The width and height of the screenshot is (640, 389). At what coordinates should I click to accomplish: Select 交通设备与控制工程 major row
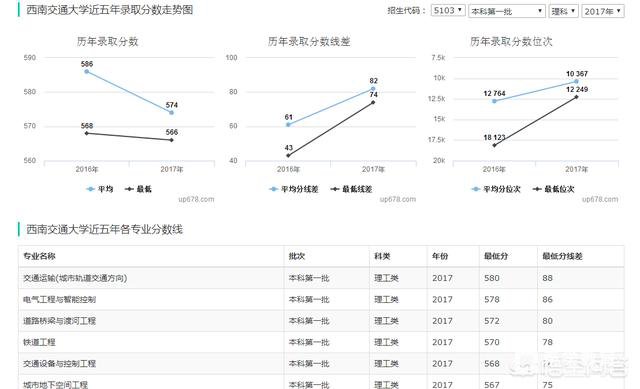(321, 363)
